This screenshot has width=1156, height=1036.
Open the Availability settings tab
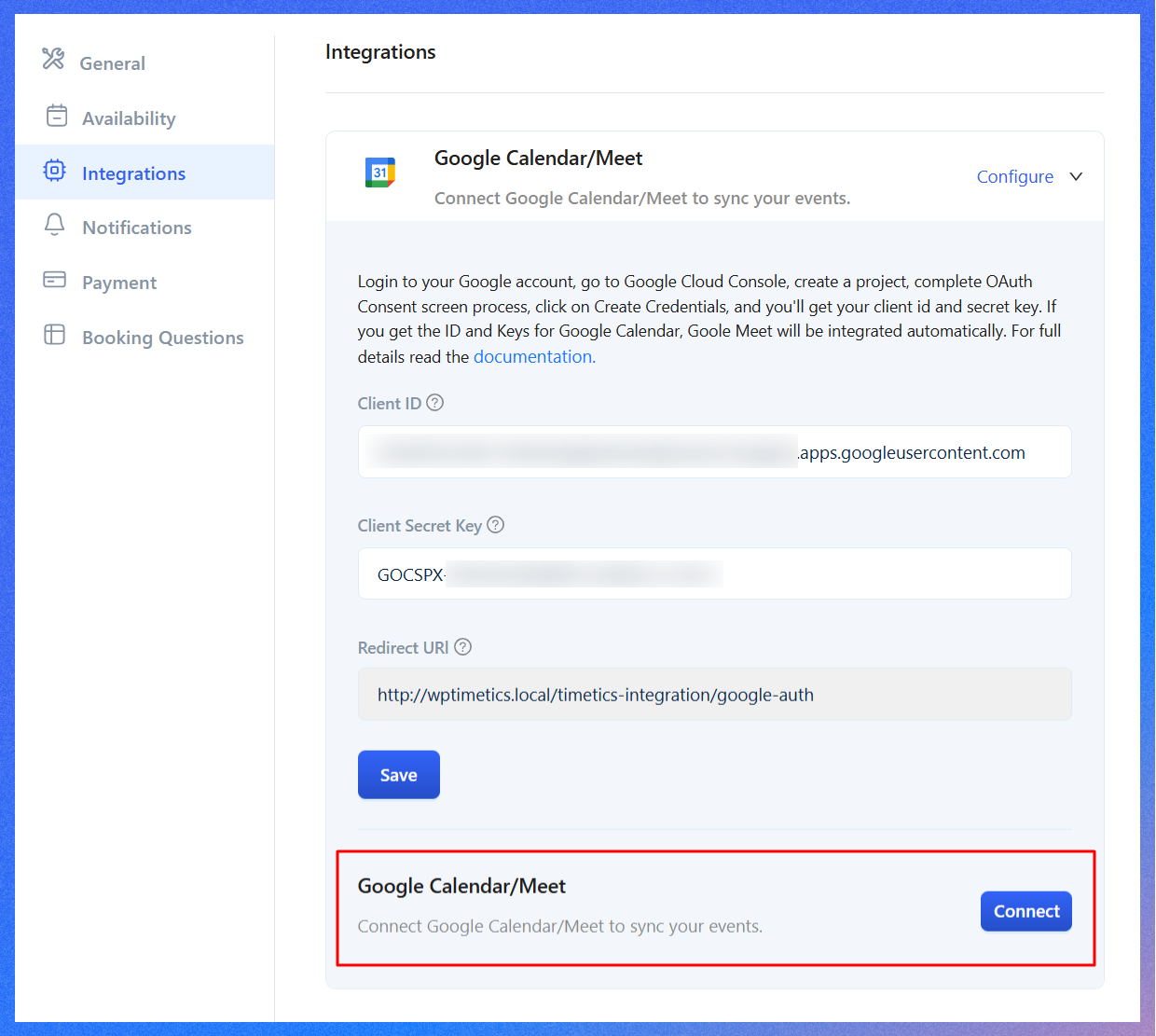click(x=144, y=117)
